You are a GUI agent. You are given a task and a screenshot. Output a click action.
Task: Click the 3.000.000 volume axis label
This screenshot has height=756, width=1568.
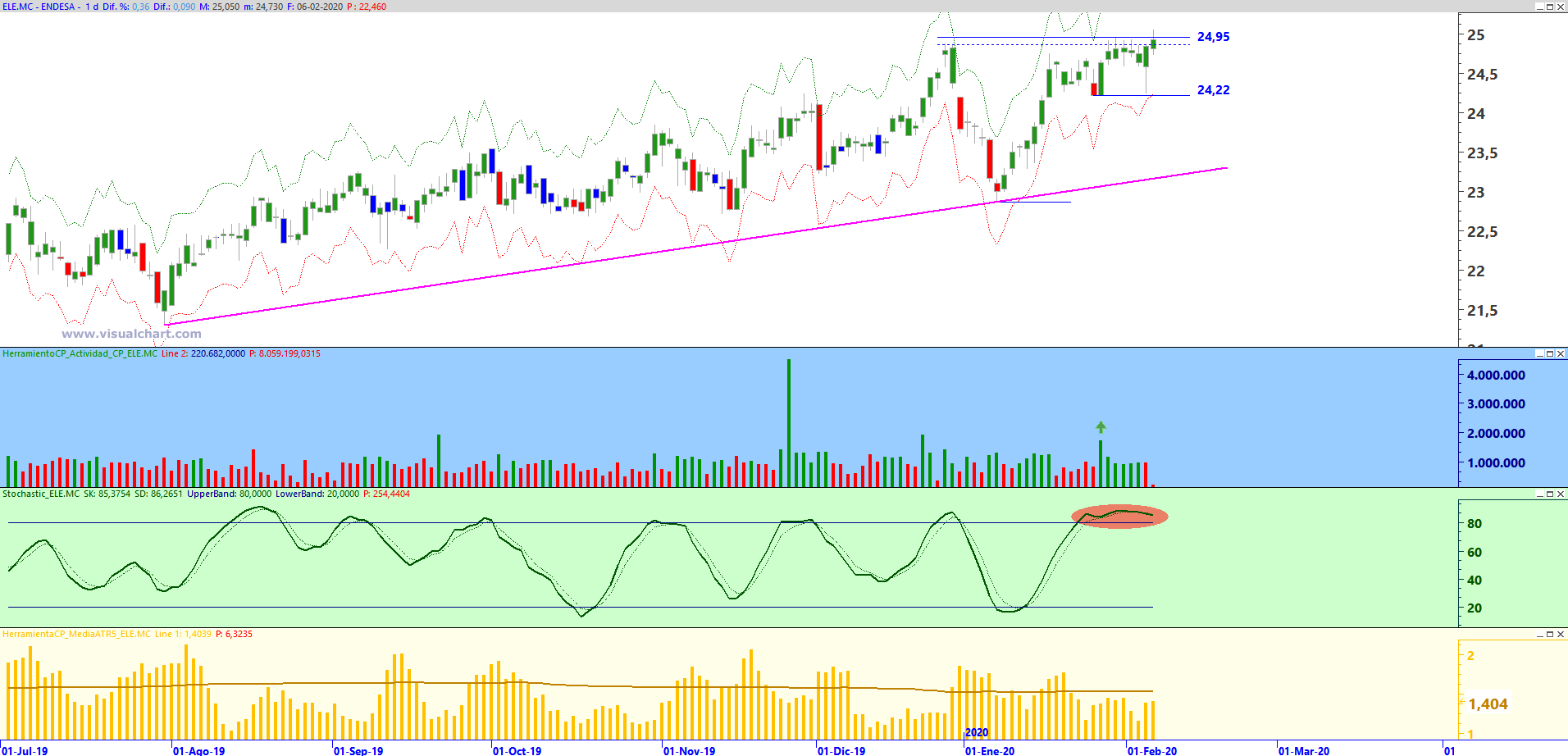pos(1497,404)
